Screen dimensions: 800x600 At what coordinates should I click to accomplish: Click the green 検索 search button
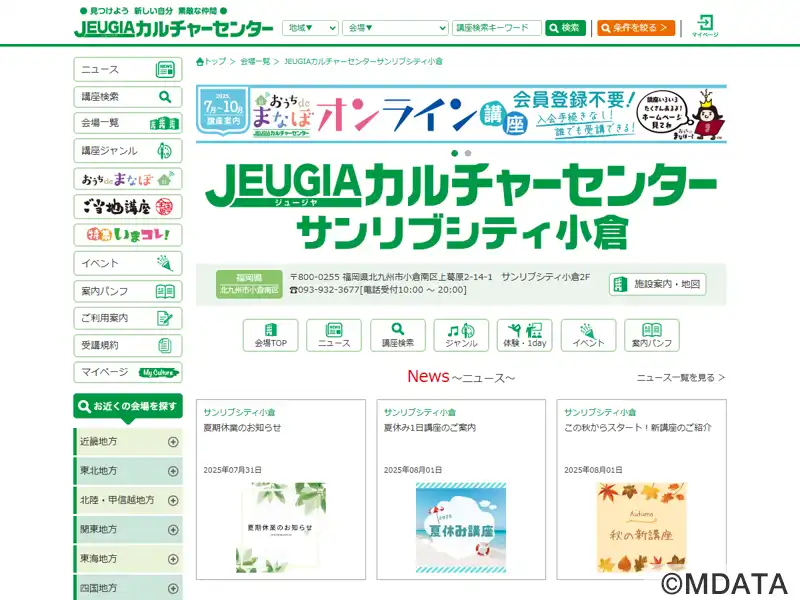coord(565,28)
